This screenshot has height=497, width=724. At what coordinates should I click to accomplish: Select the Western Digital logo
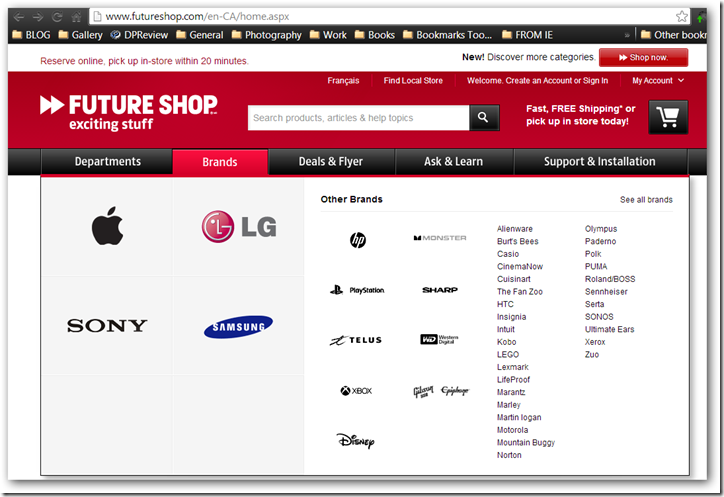coord(439,339)
